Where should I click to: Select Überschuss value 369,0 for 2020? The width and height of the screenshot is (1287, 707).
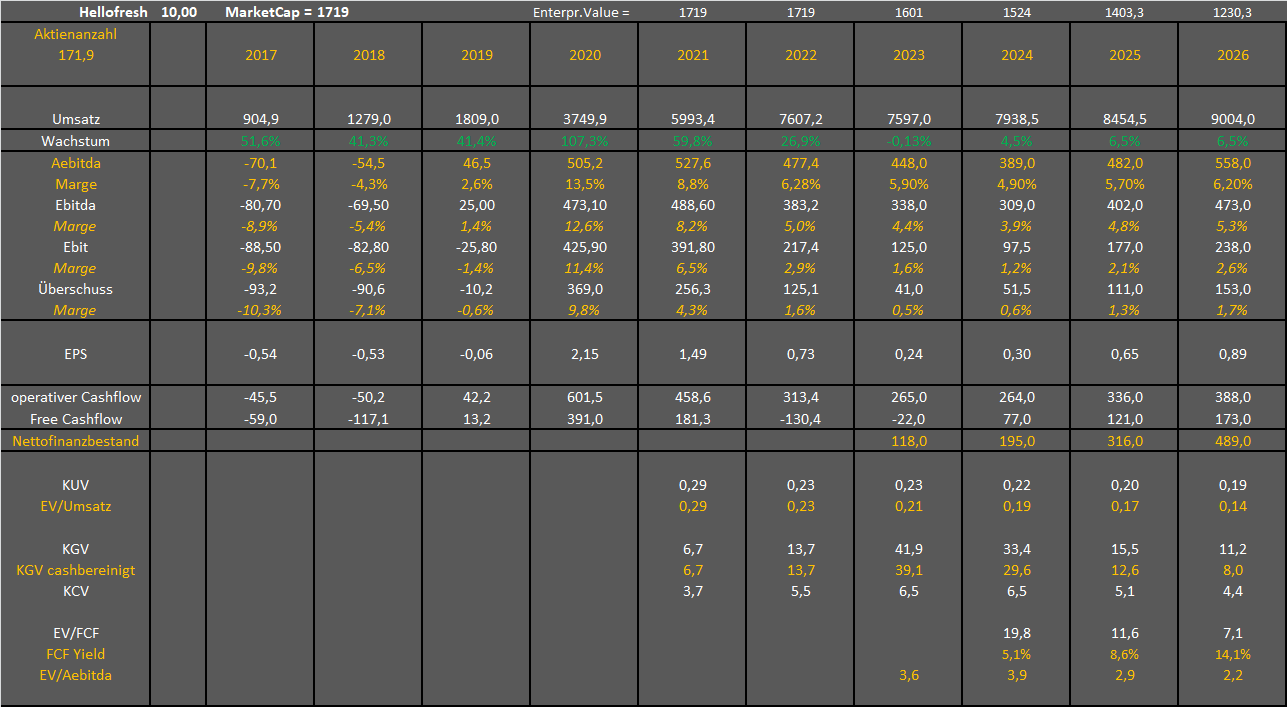(585, 289)
